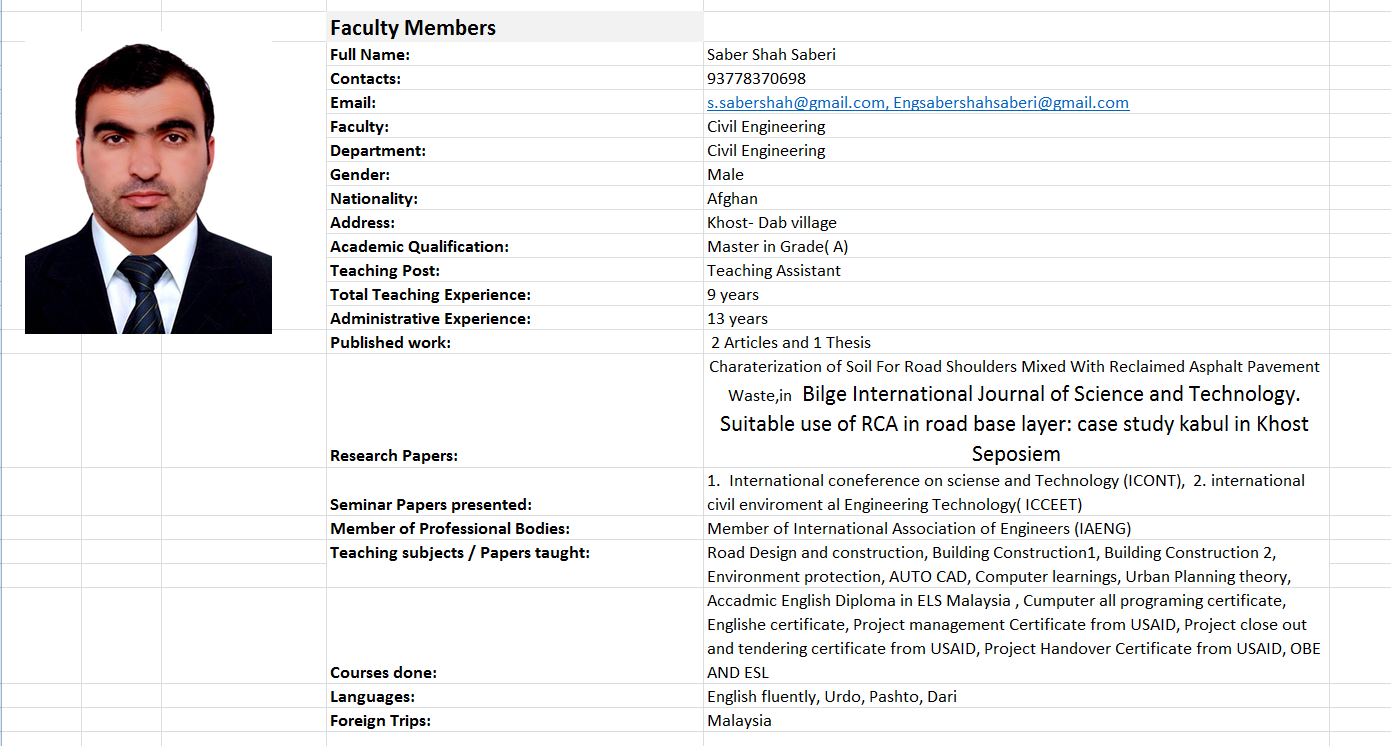
Task: Click the "Courses done:" label cell
Action: pos(515,636)
